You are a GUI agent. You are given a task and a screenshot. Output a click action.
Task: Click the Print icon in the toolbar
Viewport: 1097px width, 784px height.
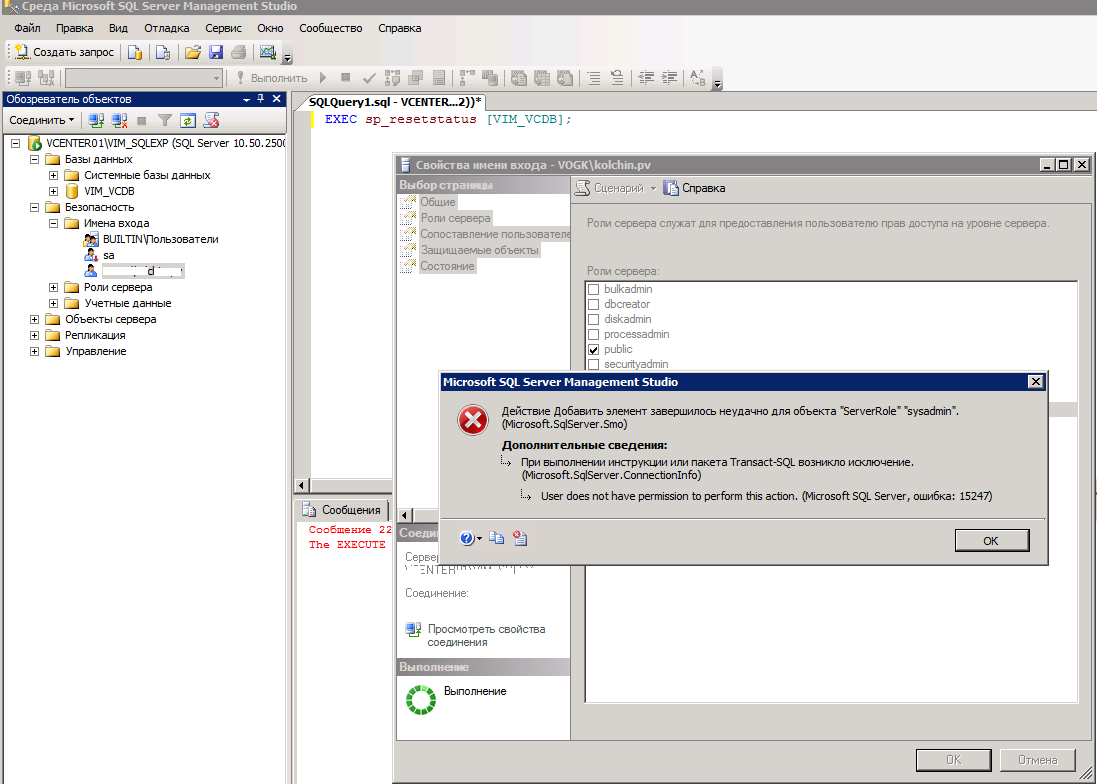[x=239, y=52]
